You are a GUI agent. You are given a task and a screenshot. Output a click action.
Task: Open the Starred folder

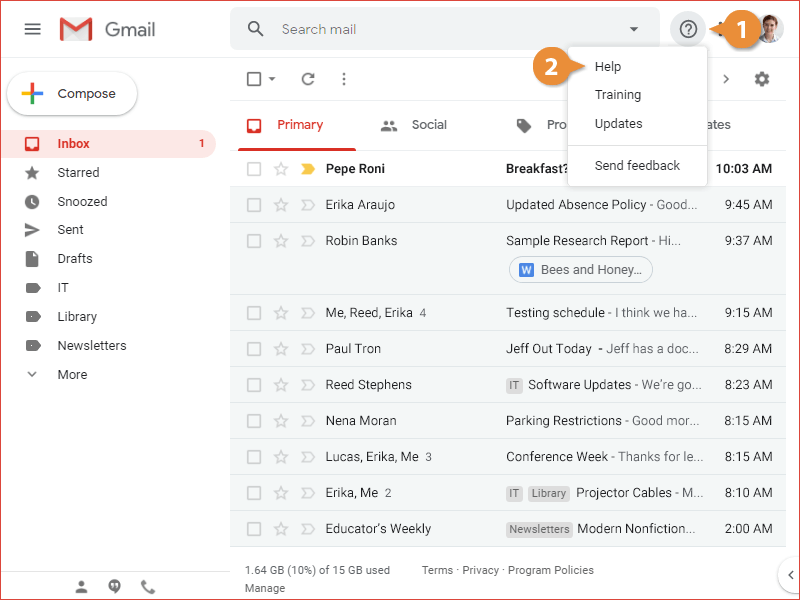click(x=78, y=172)
